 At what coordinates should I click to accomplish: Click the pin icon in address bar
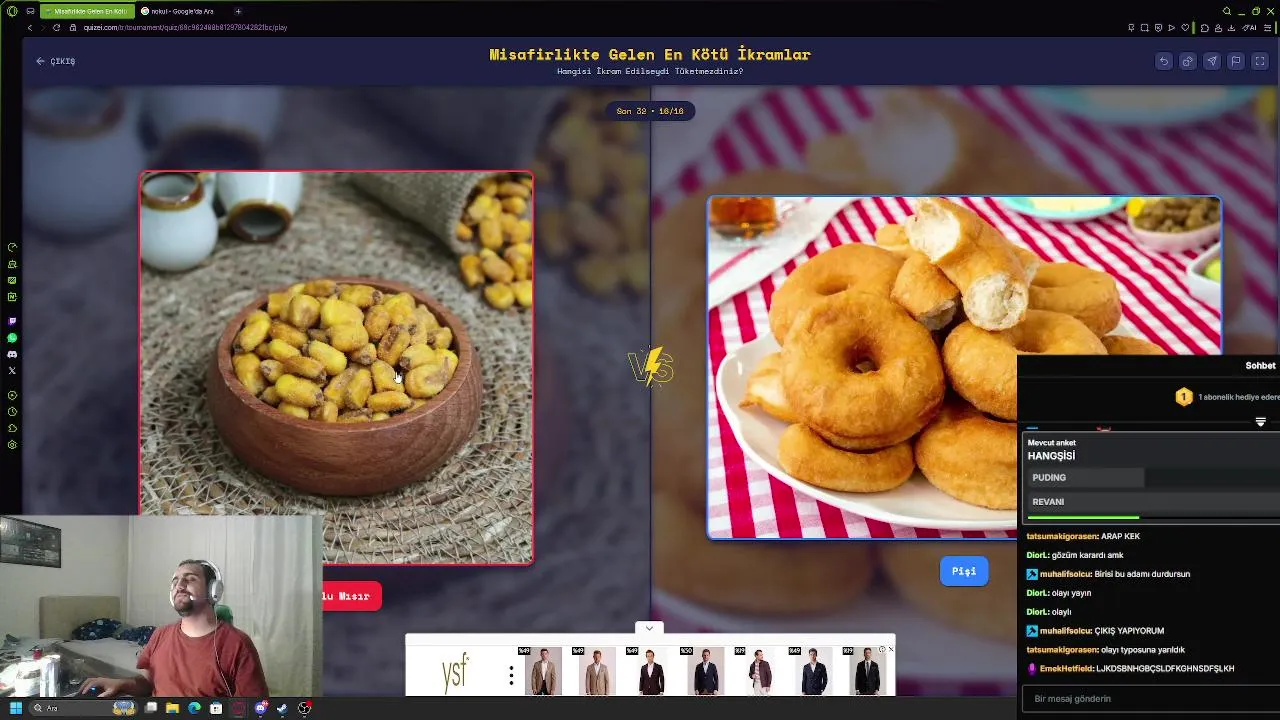click(x=1131, y=27)
